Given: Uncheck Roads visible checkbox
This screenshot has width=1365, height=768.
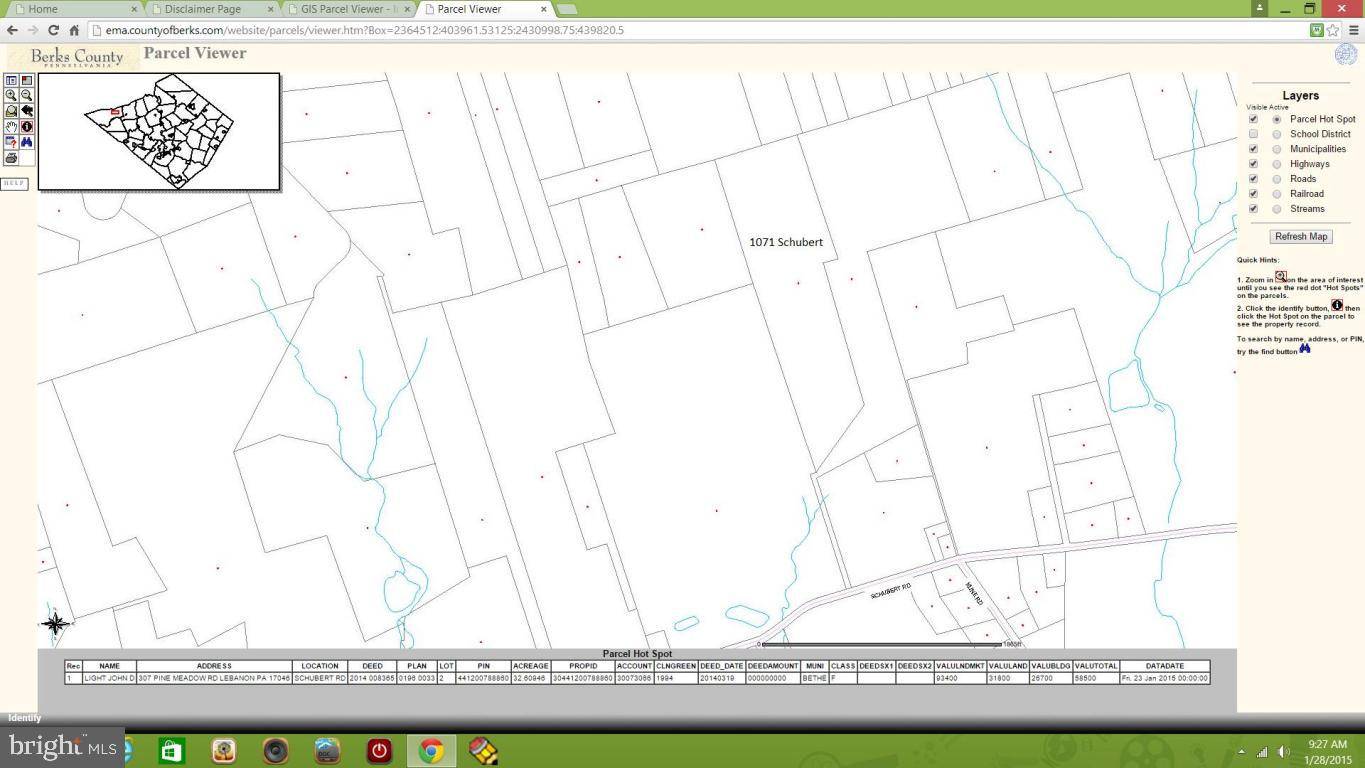Looking at the screenshot, I should pyautogui.click(x=1253, y=179).
